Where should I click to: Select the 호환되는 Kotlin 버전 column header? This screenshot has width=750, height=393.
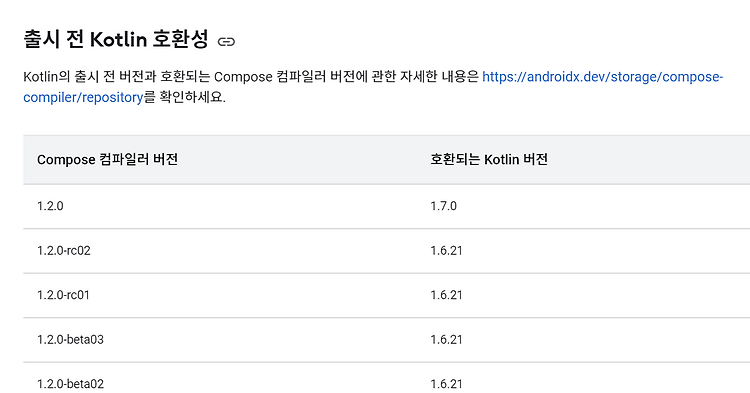489,159
